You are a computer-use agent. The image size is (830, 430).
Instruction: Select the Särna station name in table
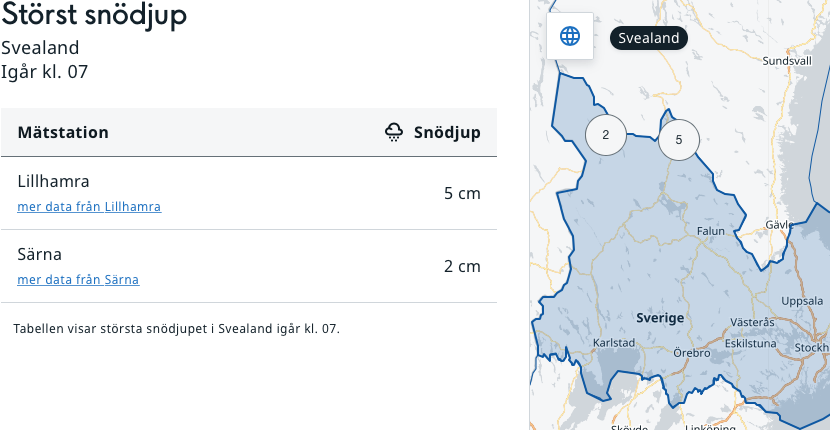(40, 255)
